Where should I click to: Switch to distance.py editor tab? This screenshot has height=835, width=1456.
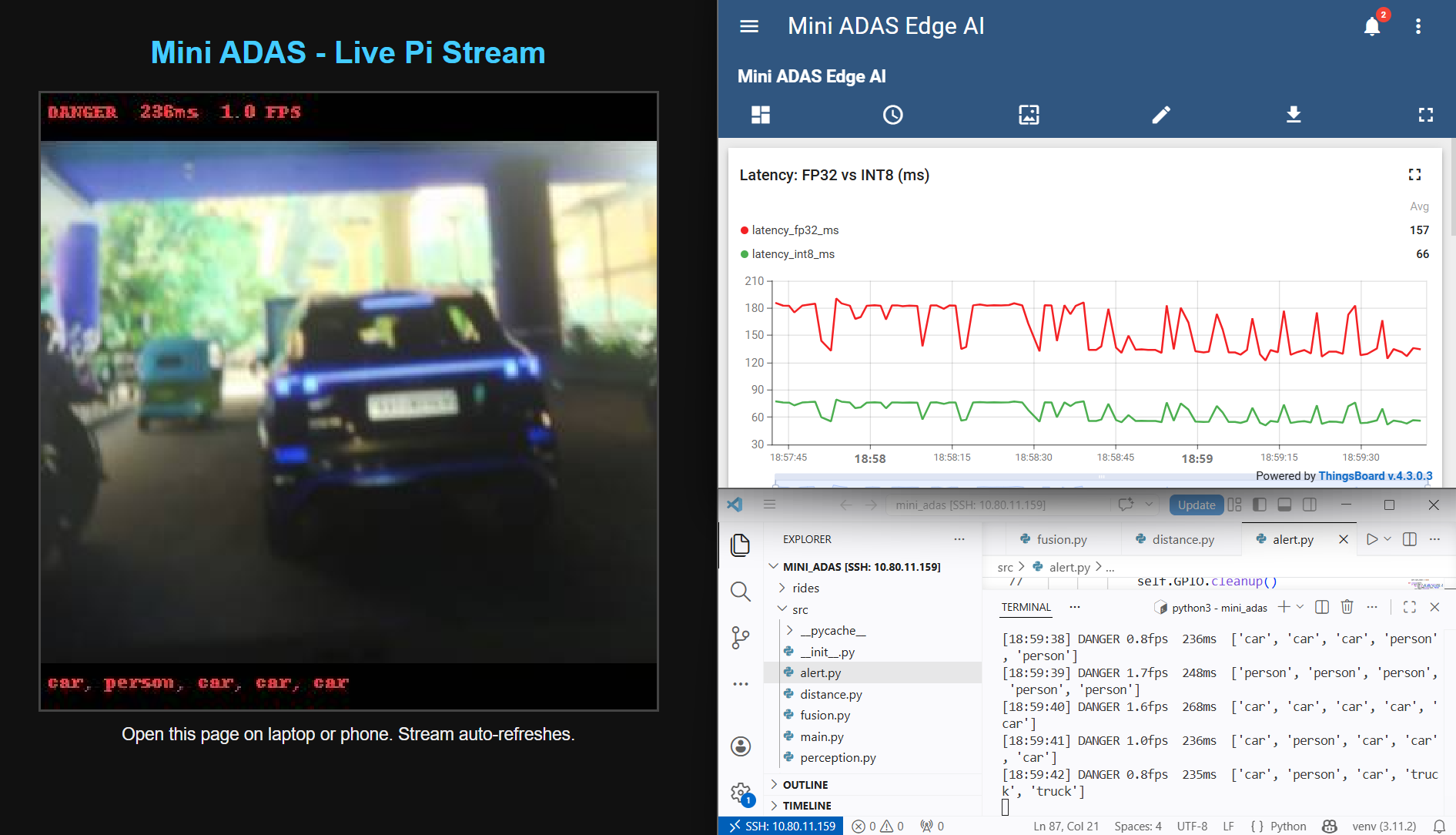[1182, 539]
